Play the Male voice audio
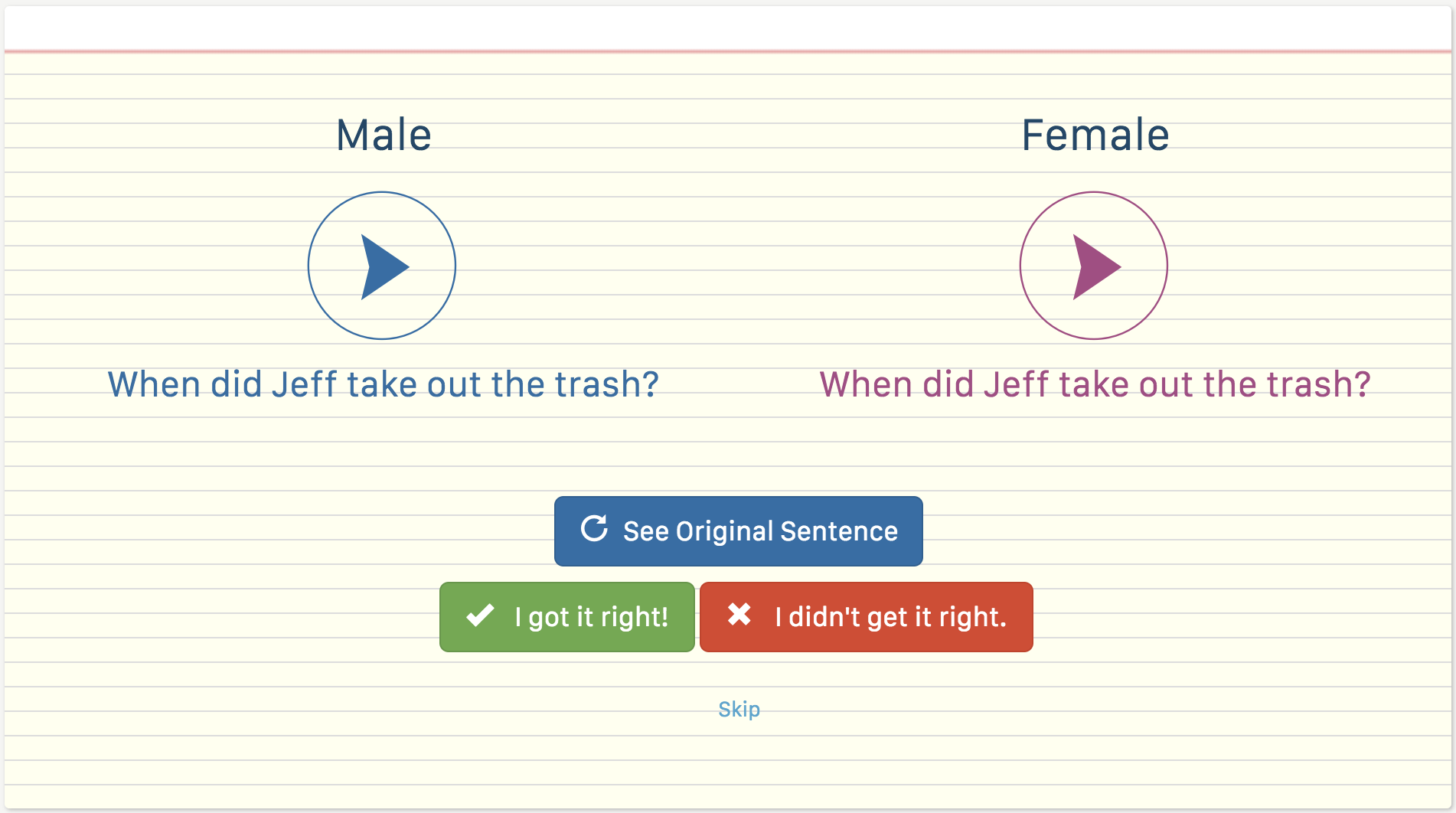1456x813 pixels. coord(381,266)
